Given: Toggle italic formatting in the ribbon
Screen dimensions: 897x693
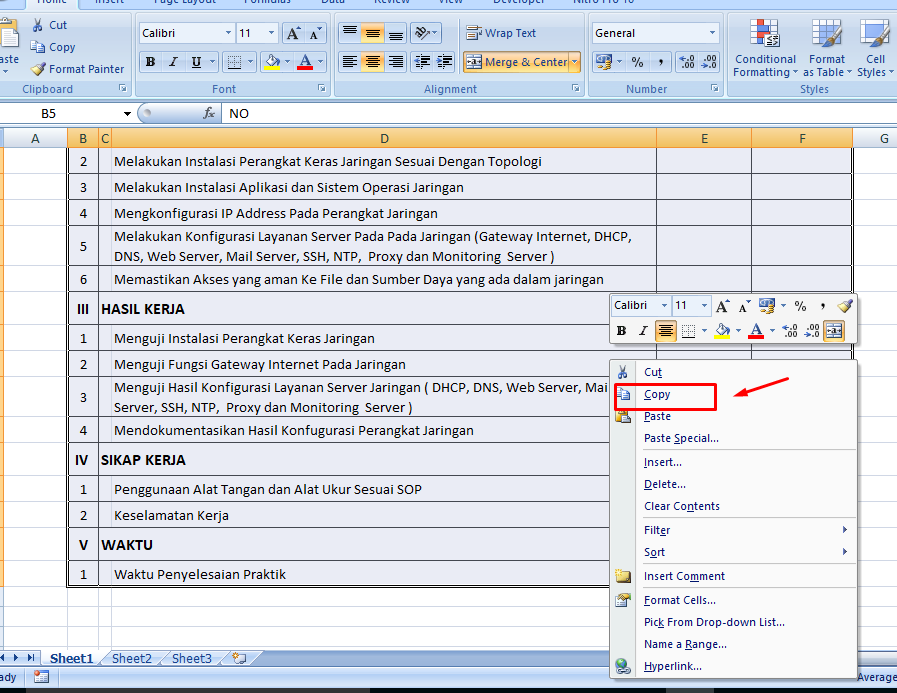Looking at the screenshot, I should [x=173, y=62].
